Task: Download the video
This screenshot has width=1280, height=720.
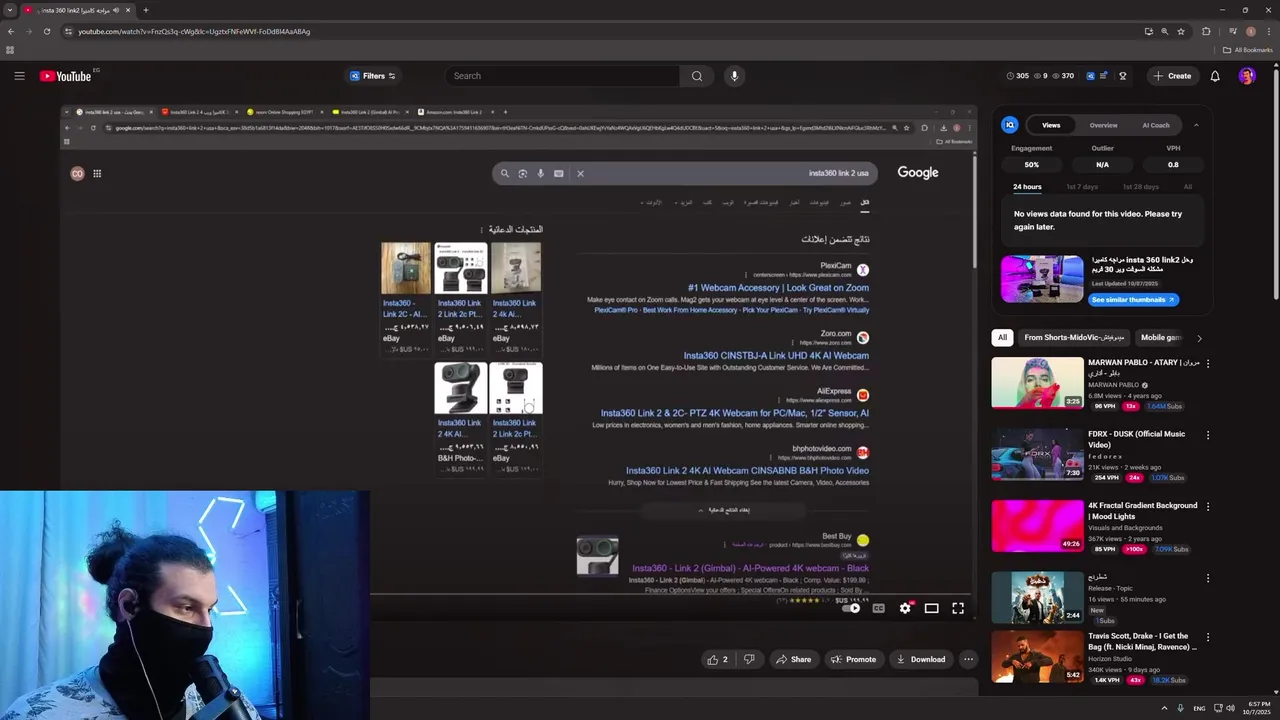Action: (x=920, y=659)
